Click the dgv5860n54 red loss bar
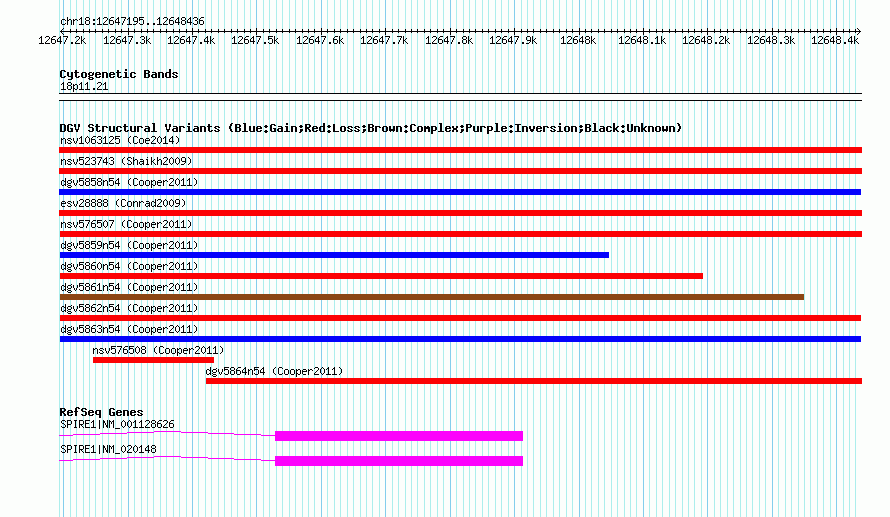The image size is (890, 517). (x=381, y=276)
